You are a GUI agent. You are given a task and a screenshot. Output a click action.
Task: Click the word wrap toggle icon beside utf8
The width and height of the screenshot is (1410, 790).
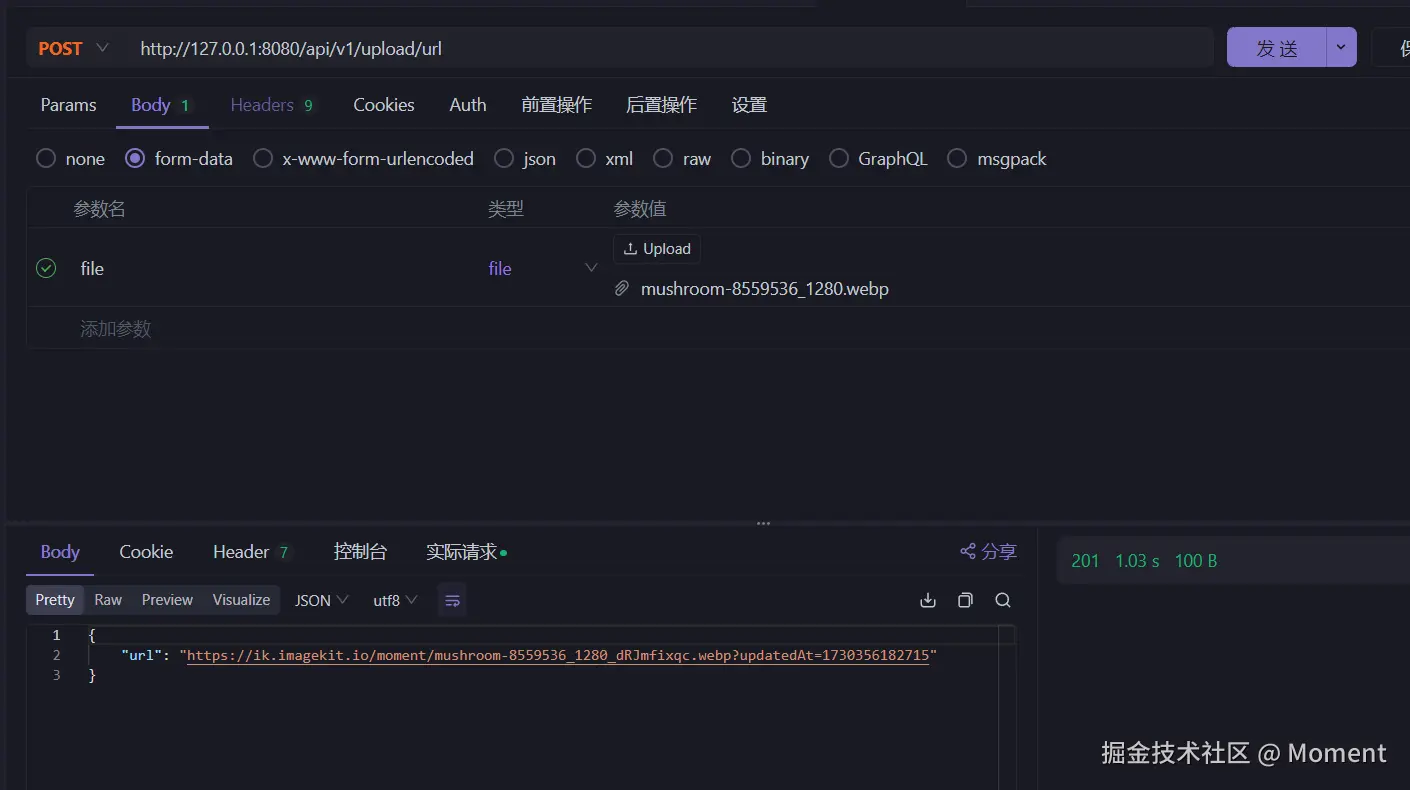(x=452, y=600)
